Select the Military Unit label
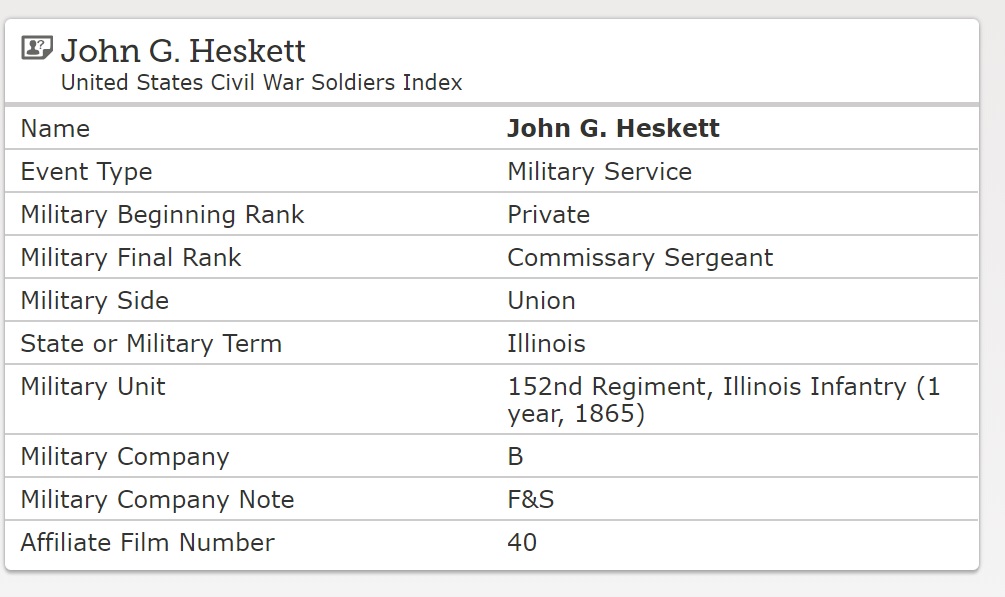This screenshot has width=1005, height=597. point(93,387)
